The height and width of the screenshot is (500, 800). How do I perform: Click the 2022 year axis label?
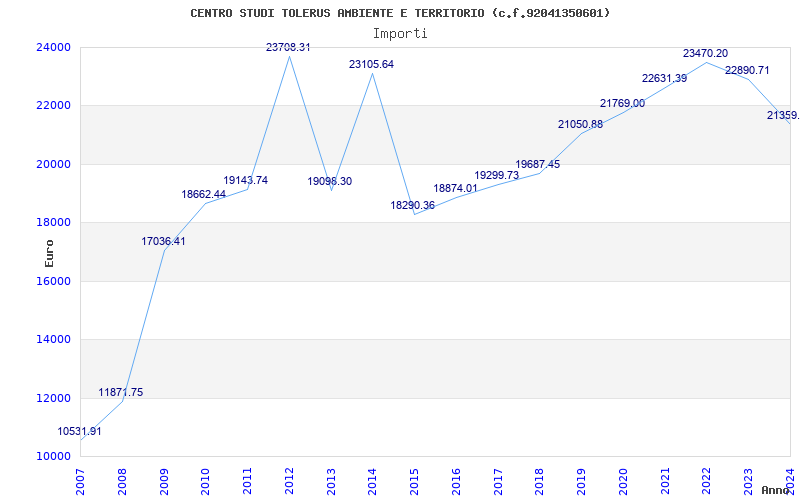pyautogui.click(x=707, y=482)
